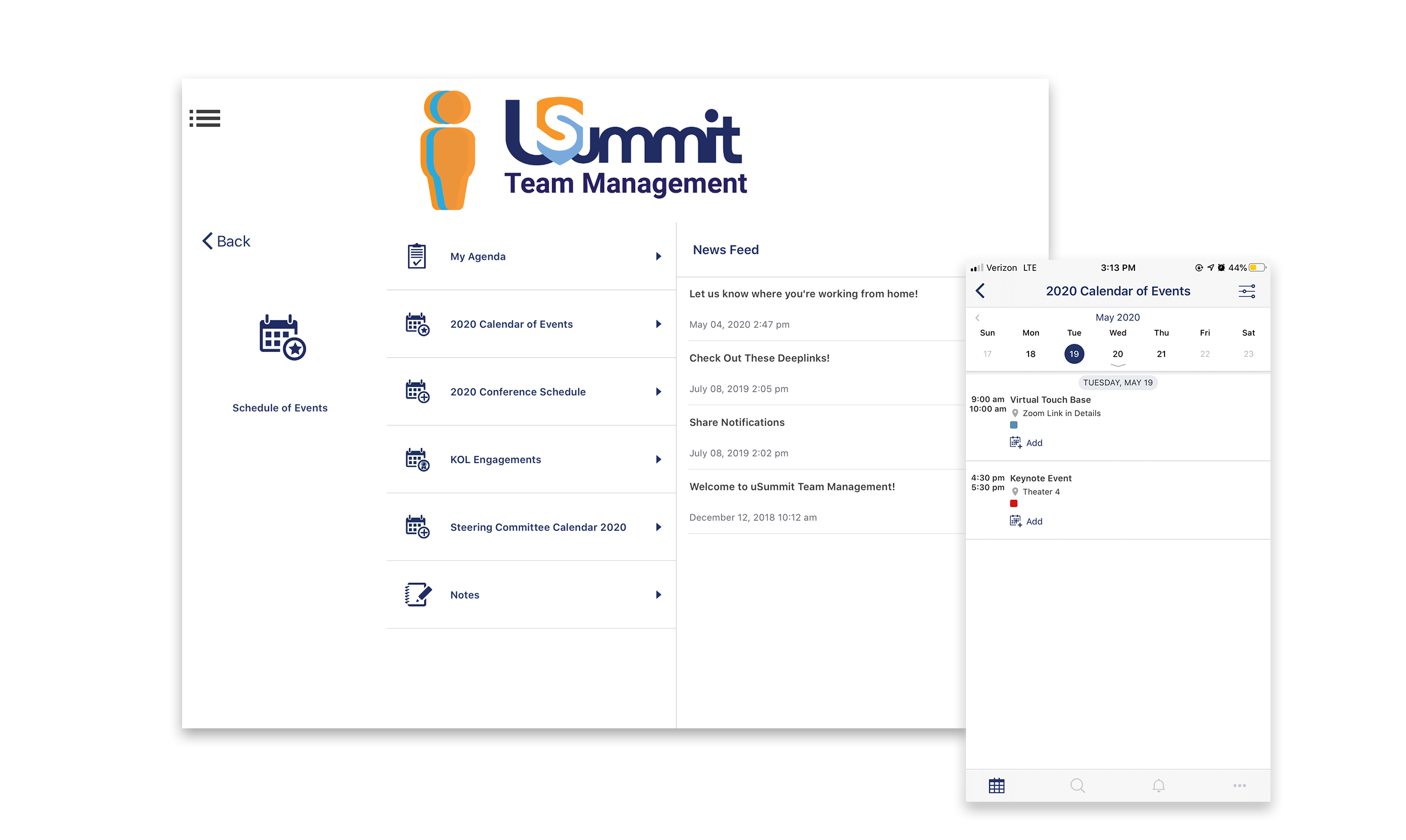Select Friday 22 in the calendar
Viewport: 1406px width, 840px height.
[1204, 354]
